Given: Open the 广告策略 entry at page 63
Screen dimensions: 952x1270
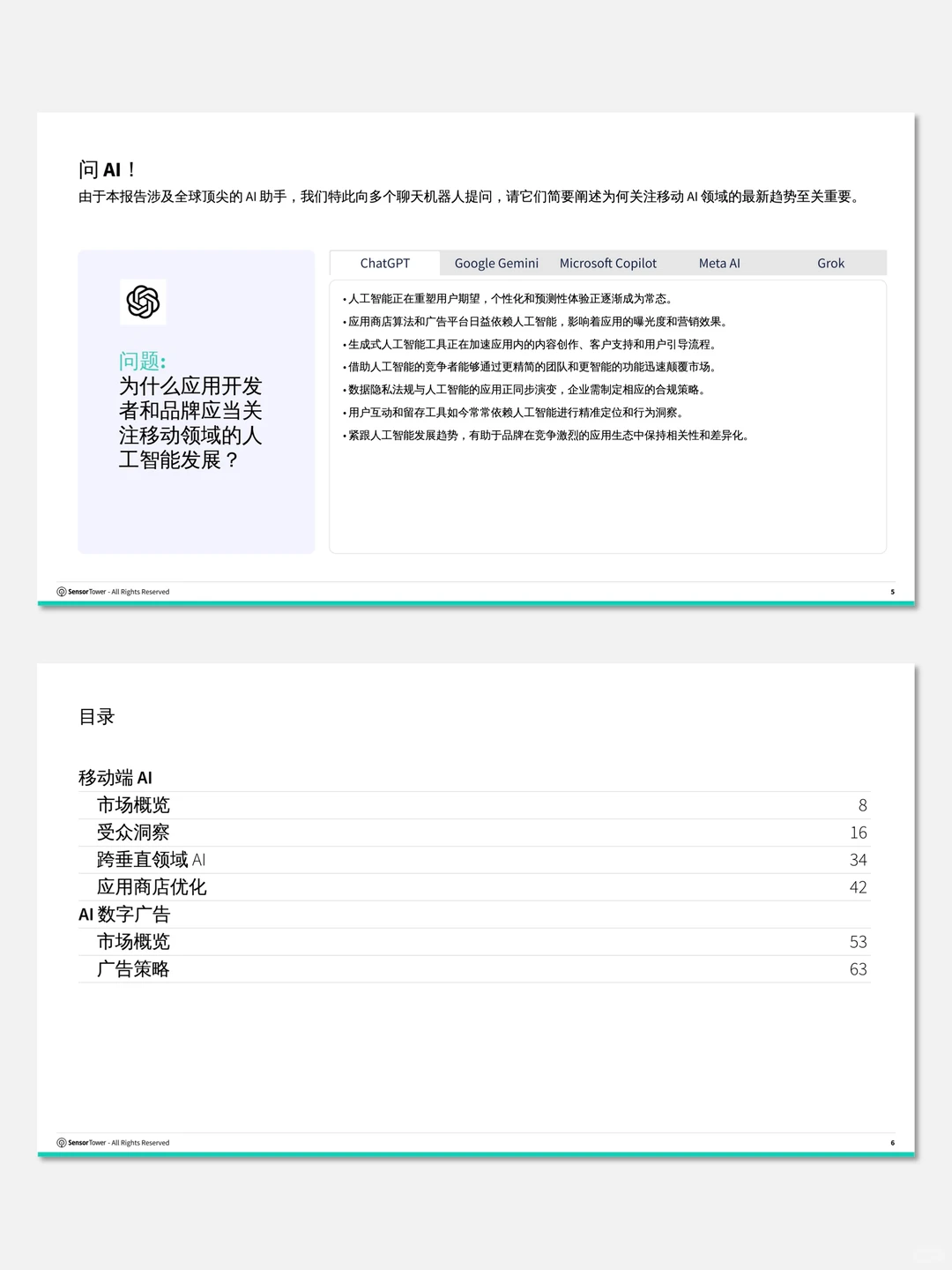Looking at the screenshot, I should (x=134, y=968).
